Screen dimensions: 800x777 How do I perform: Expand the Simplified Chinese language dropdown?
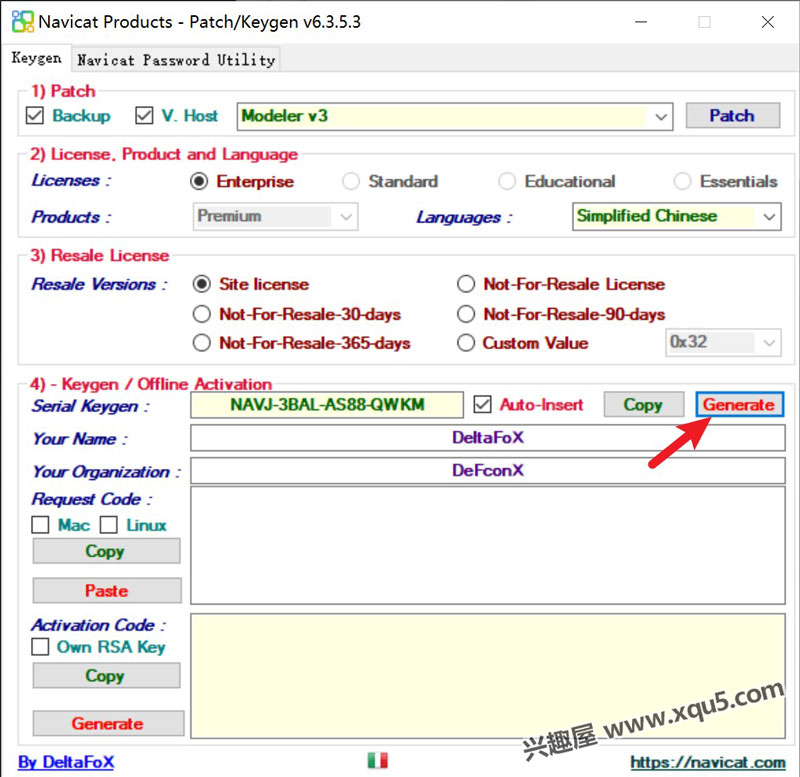coord(677,216)
